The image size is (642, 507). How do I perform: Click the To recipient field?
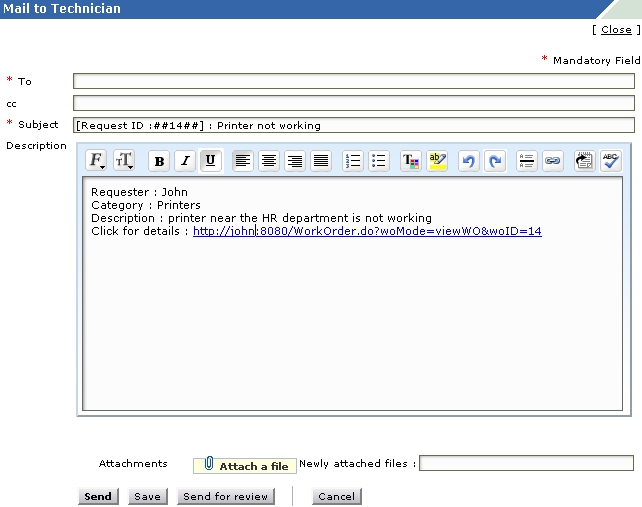tap(353, 81)
